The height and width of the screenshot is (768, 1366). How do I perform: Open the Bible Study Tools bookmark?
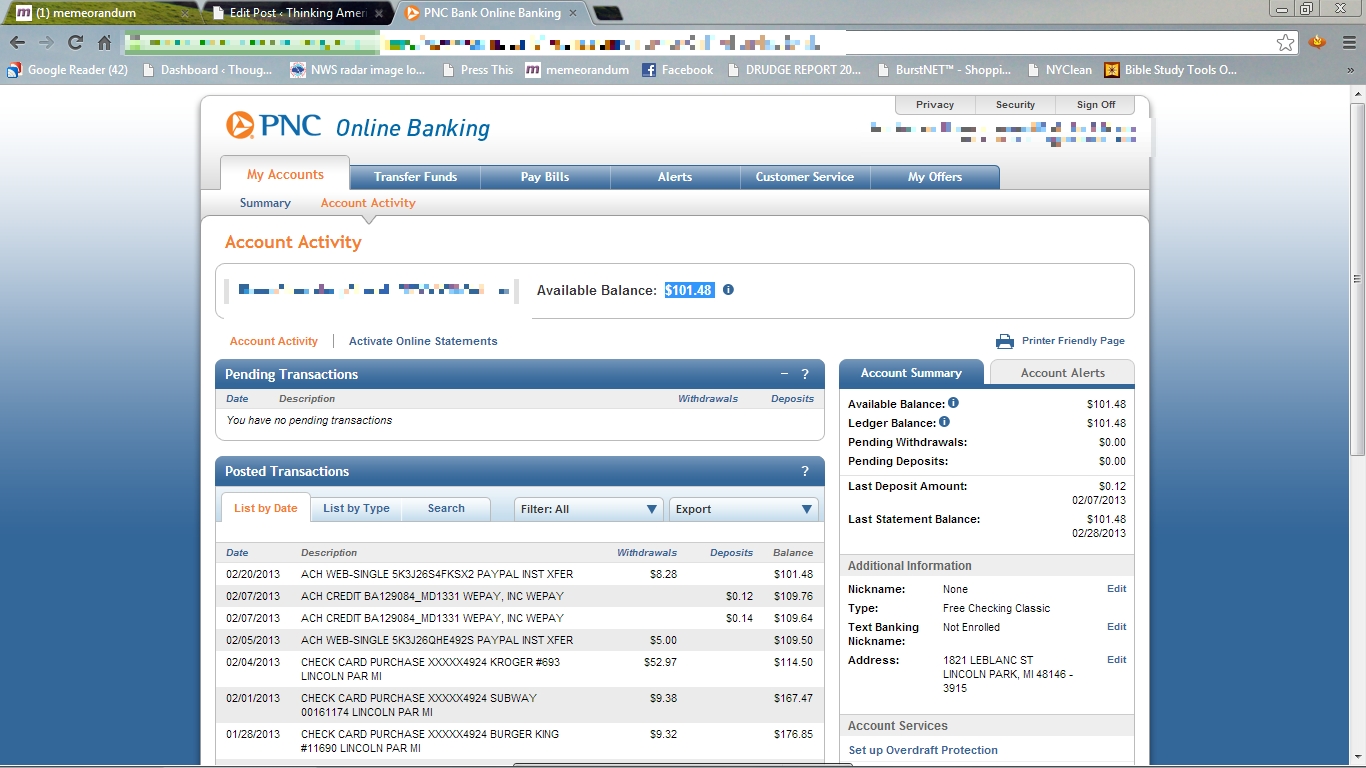tap(1170, 70)
